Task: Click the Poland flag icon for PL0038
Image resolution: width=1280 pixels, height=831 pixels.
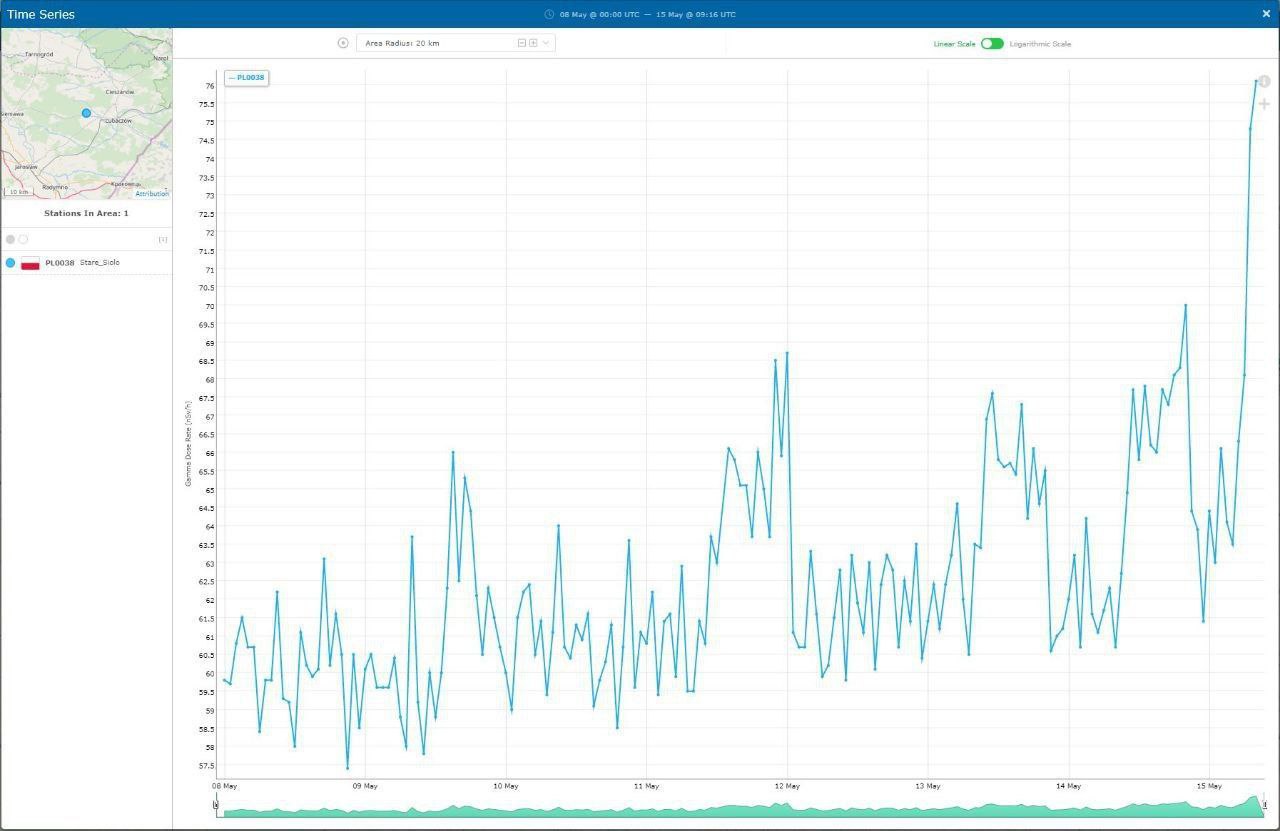Action: tap(30, 263)
